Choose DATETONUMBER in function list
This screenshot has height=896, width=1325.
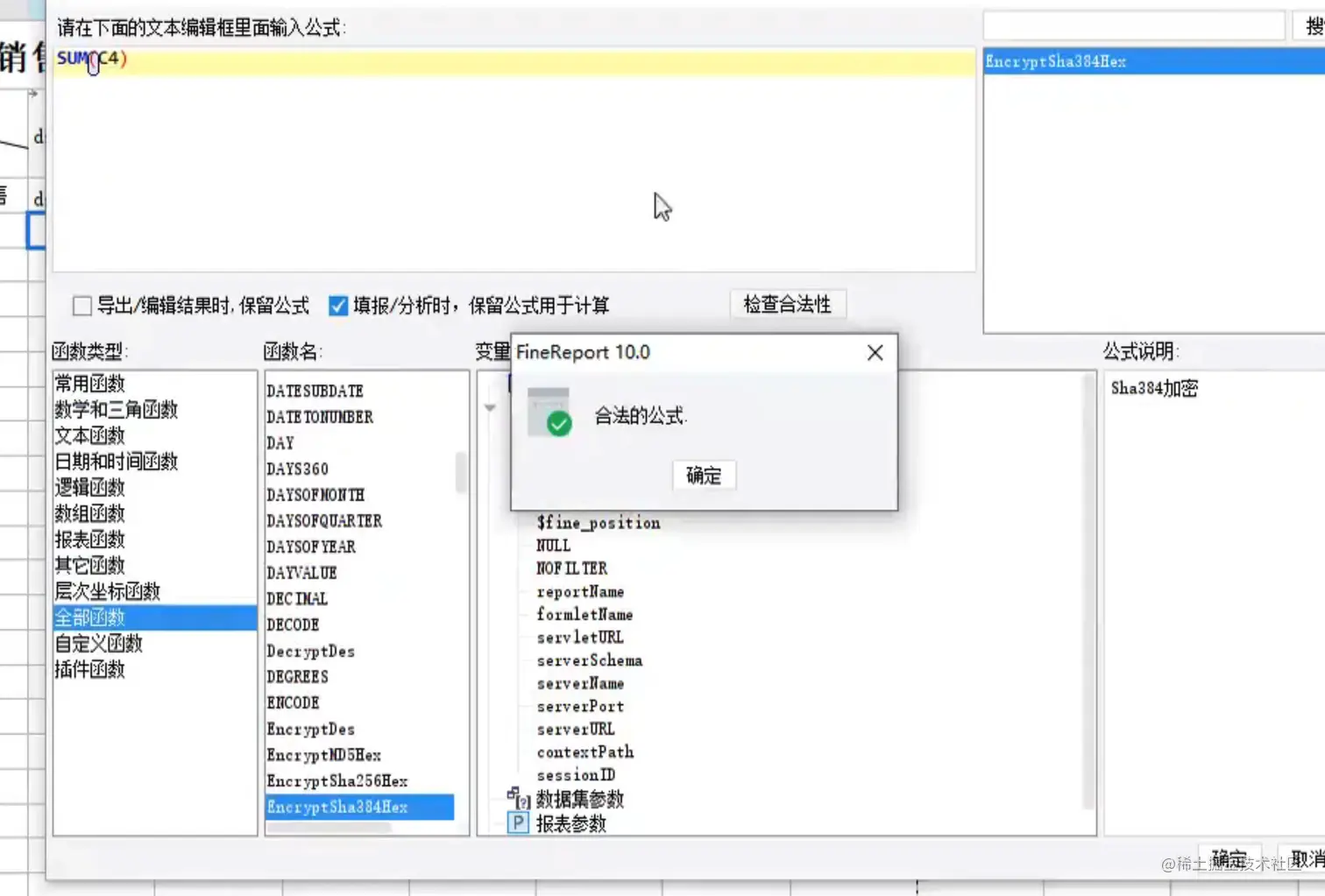[x=359, y=417]
